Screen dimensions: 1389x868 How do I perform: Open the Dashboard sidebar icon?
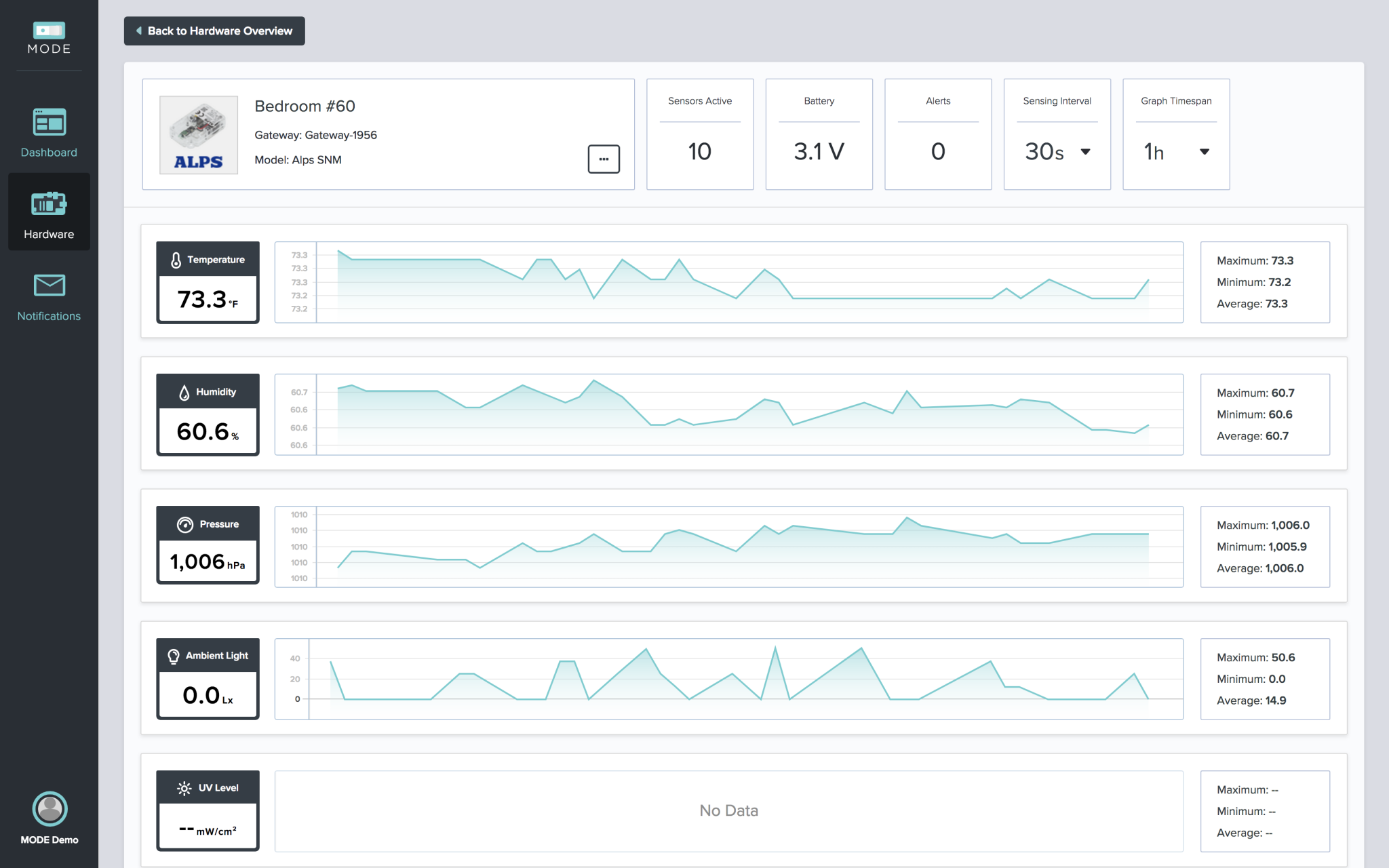coord(49,123)
